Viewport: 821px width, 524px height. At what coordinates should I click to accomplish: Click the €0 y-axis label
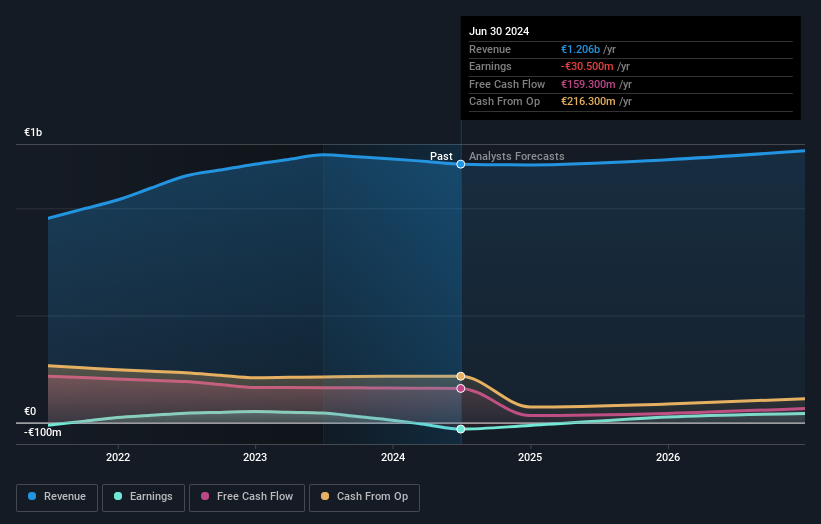point(30,411)
